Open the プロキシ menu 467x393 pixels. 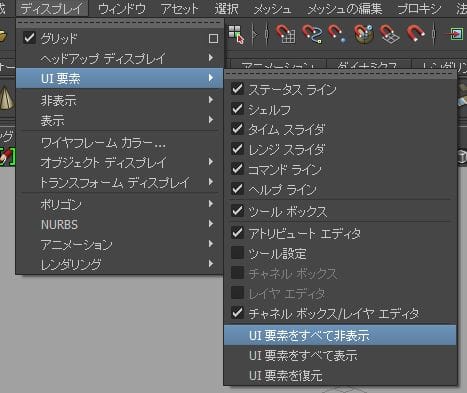tap(419, 8)
